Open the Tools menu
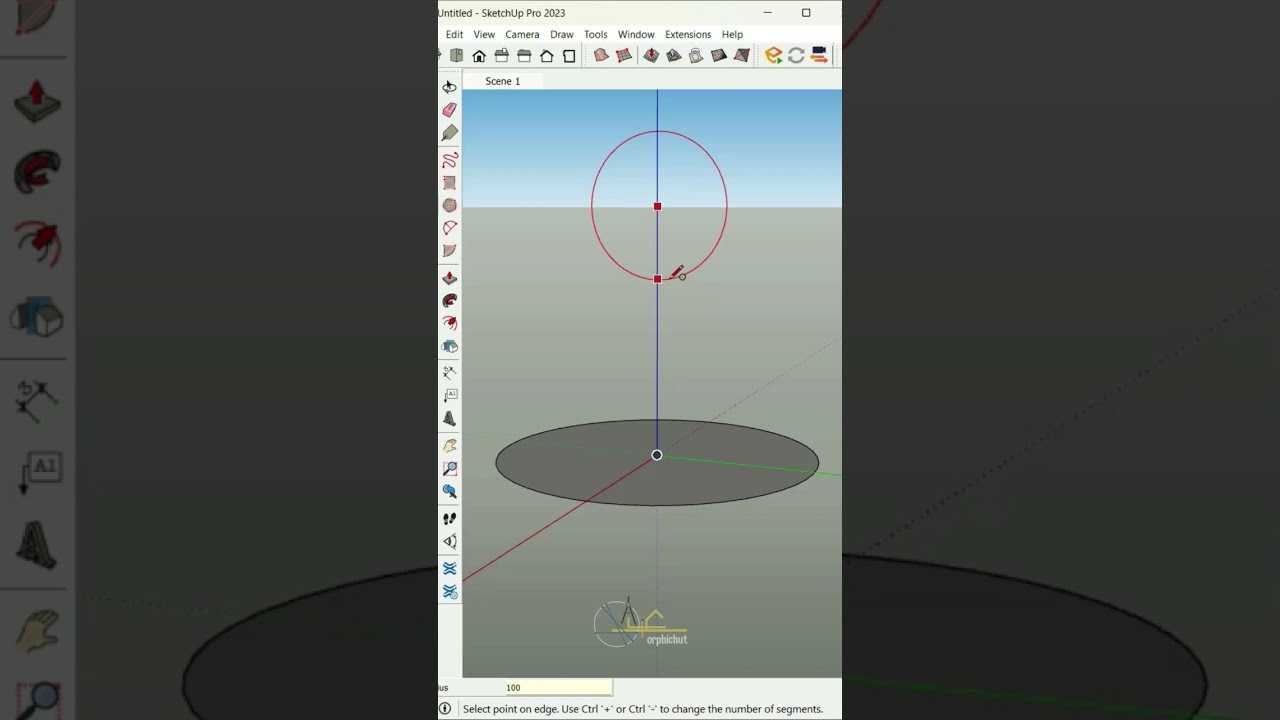Viewport: 1280px width, 720px height. click(595, 34)
